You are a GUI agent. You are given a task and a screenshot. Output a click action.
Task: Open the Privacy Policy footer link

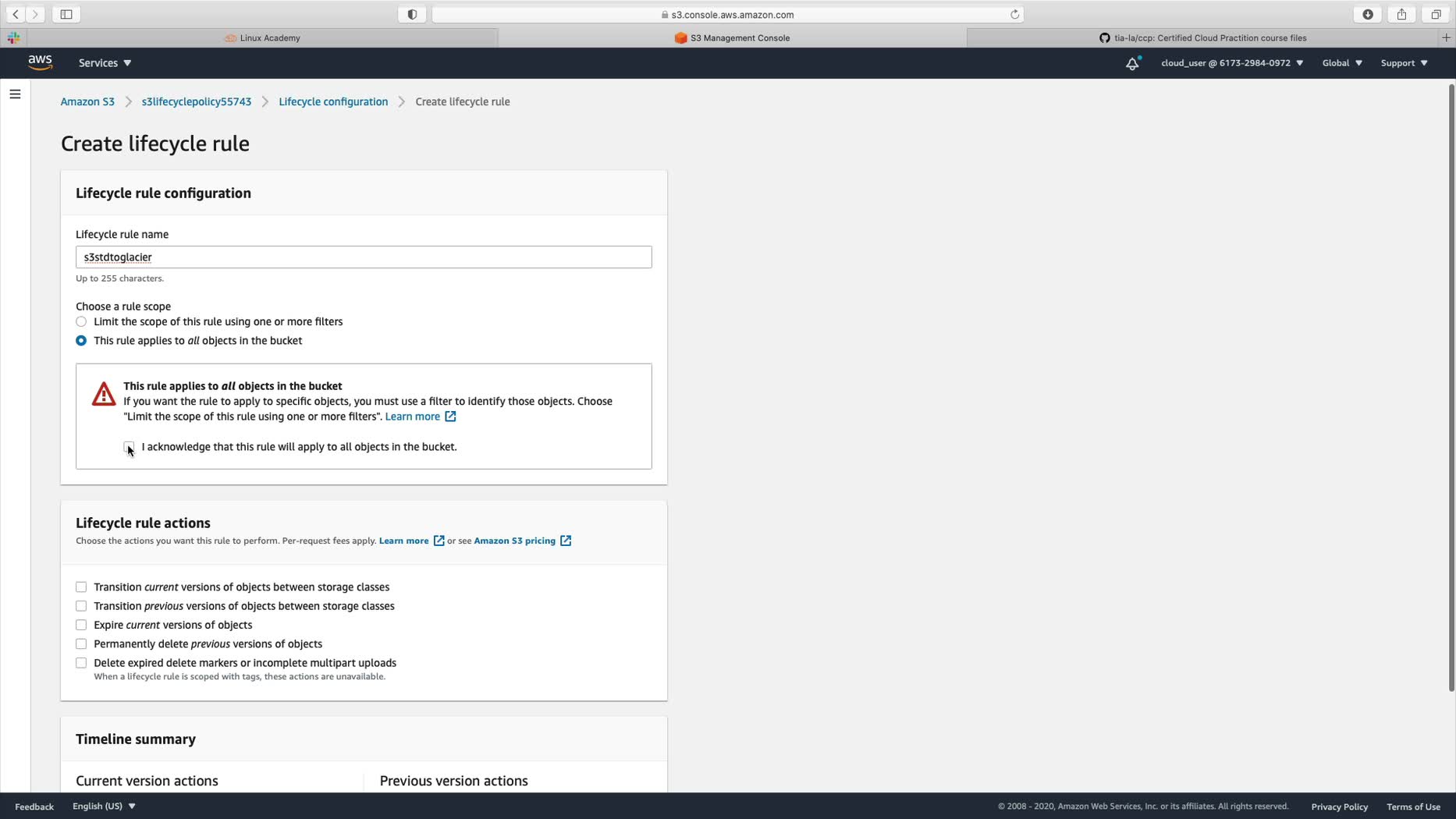[1339, 807]
